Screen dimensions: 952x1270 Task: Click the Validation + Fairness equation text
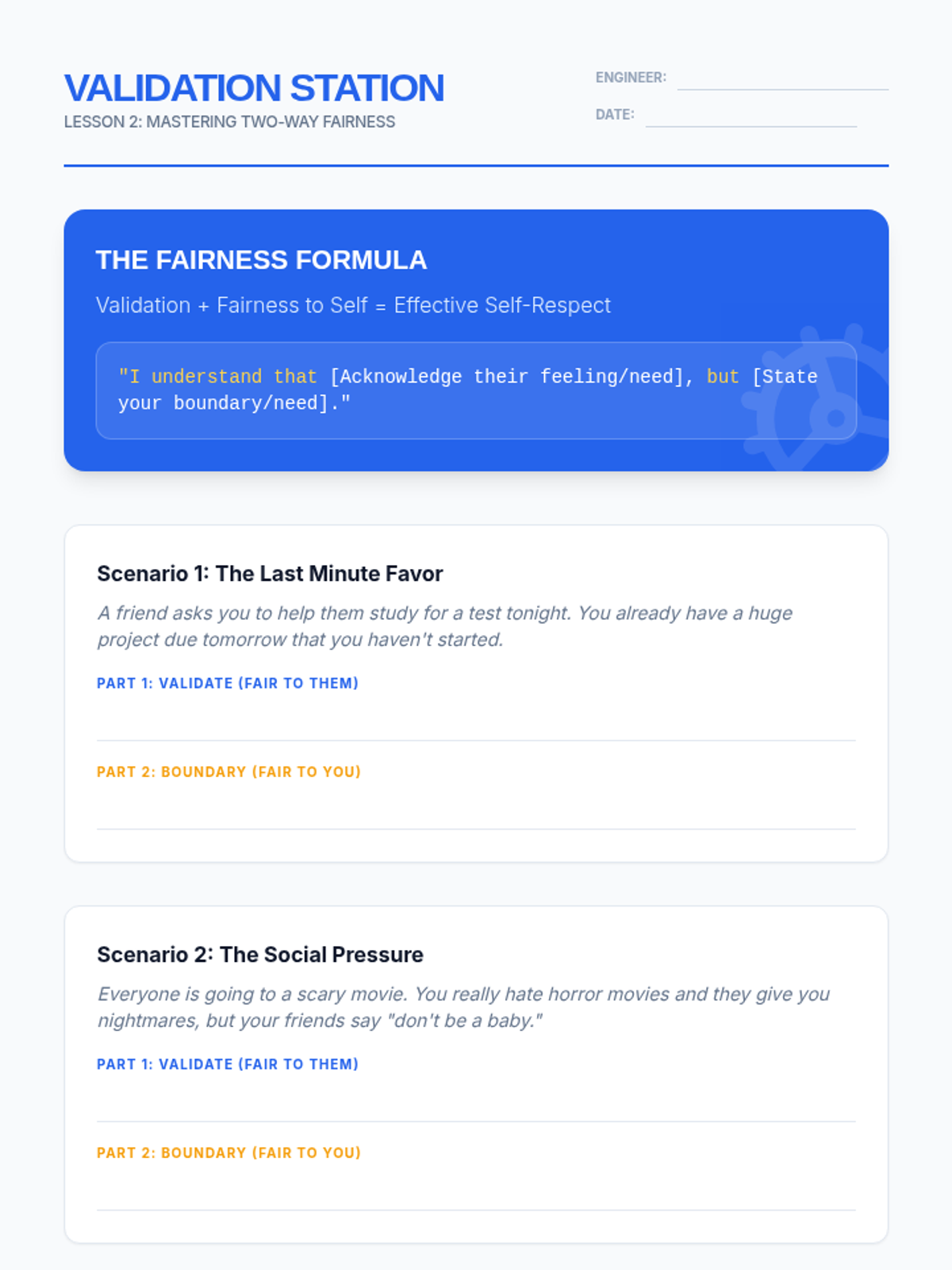point(353,306)
